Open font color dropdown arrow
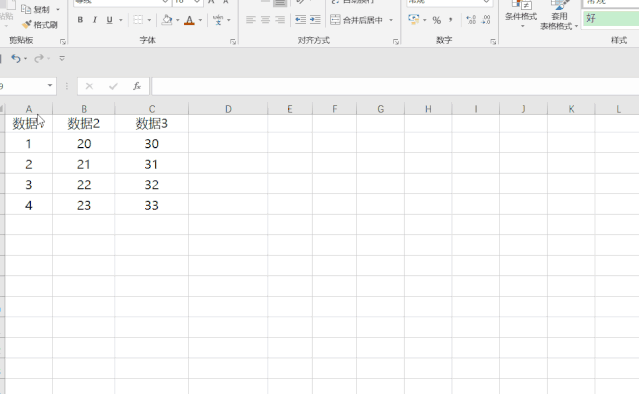 200,20
